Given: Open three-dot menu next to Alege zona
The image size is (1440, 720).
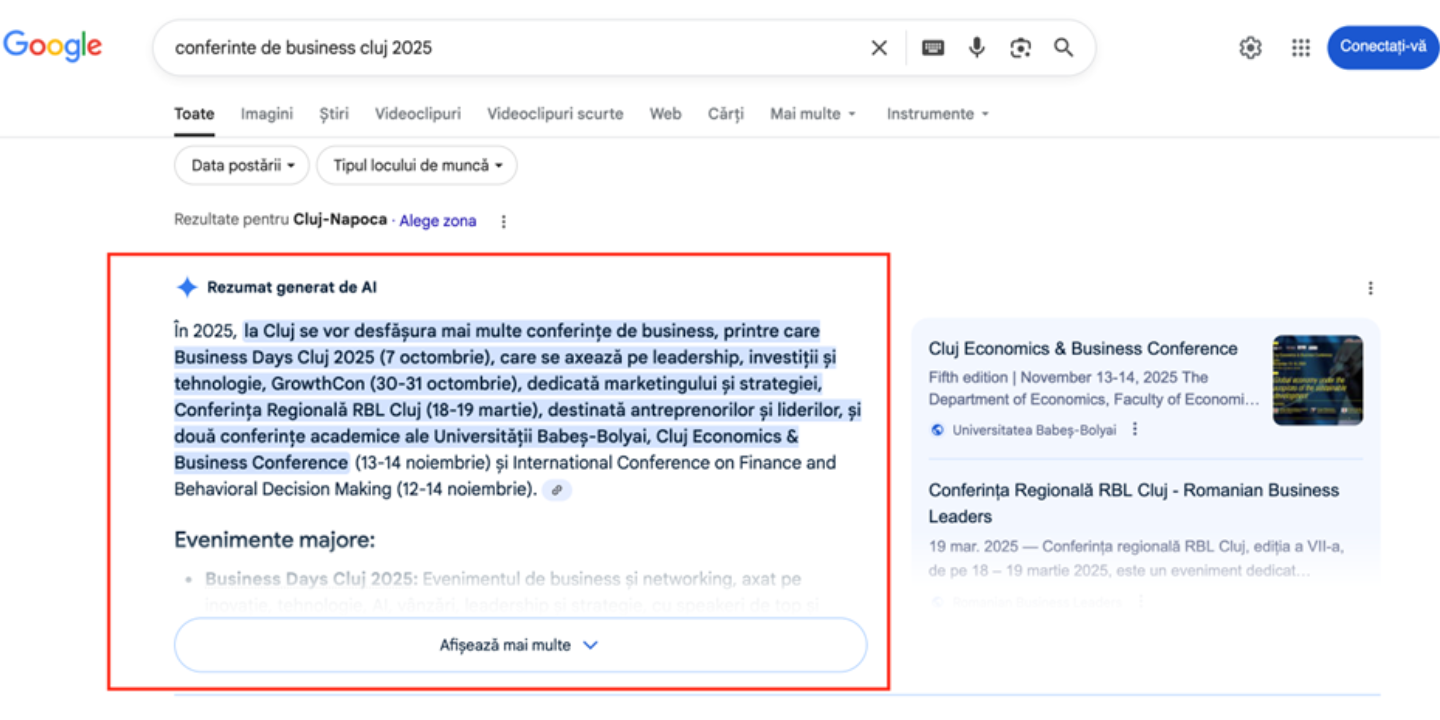Looking at the screenshot, I should click(504, 221).
